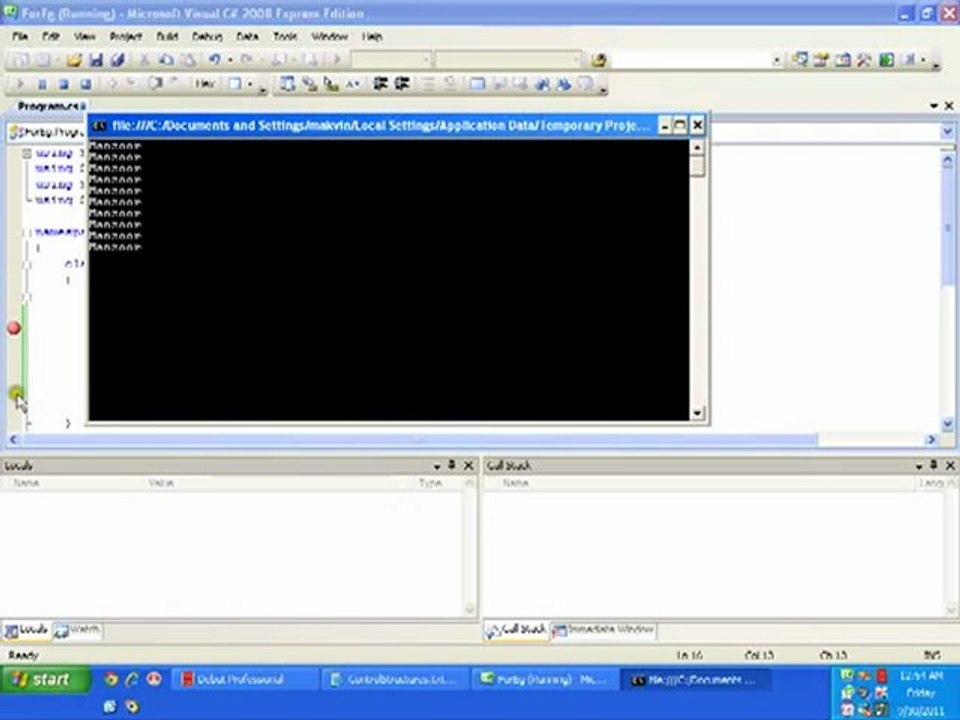Open the Object Browser icon
960x720 pixels.
(843, 59)
